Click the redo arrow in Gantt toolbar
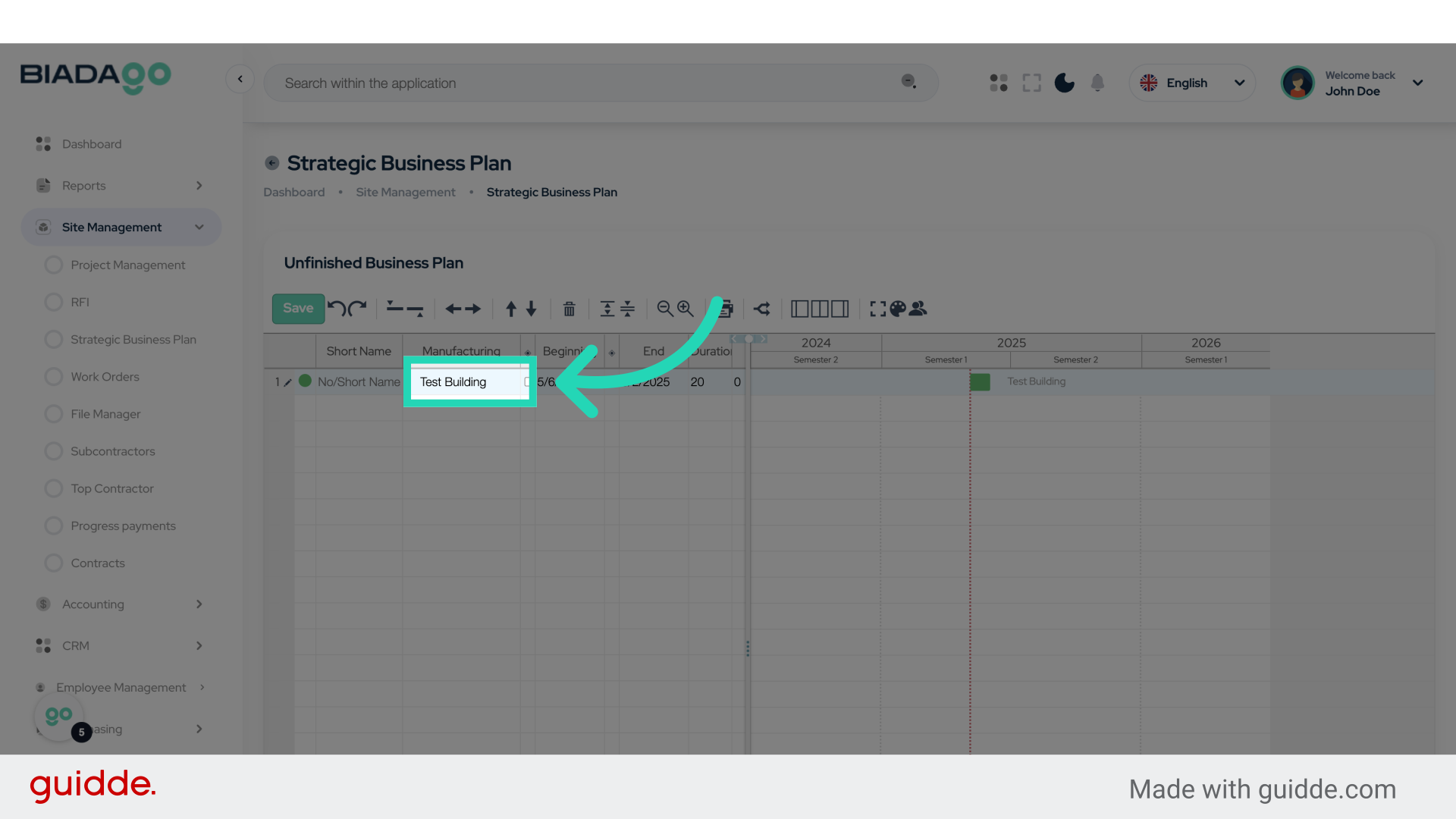 [x=358, y=308]
